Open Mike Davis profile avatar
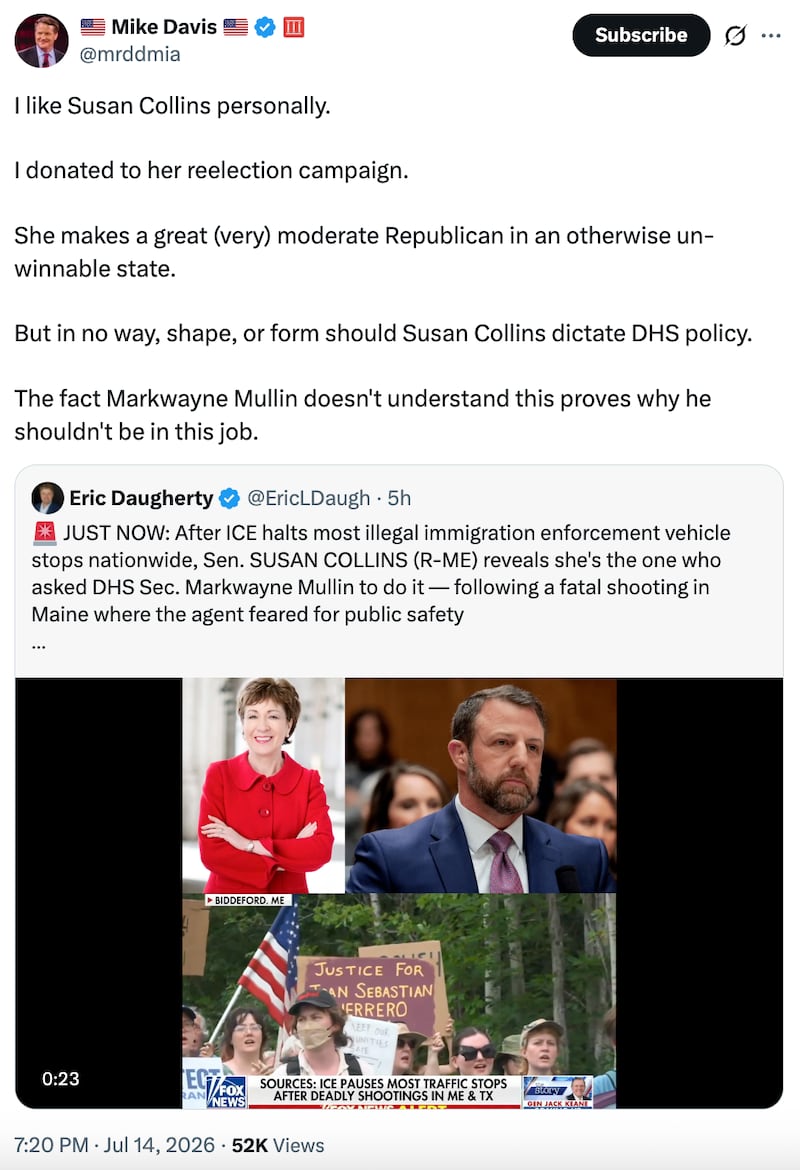 click(41, 40)
